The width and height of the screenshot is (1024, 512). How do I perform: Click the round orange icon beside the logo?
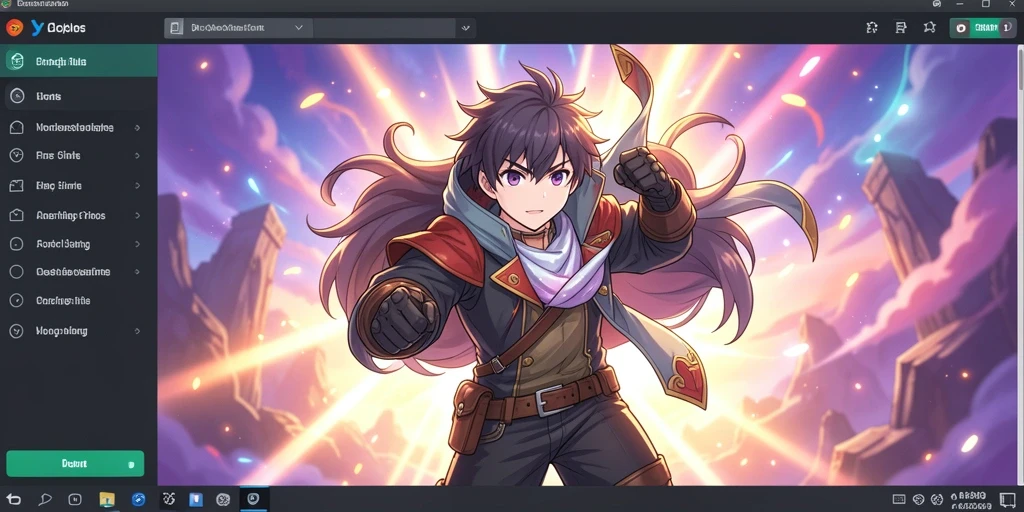coord(14,27)
